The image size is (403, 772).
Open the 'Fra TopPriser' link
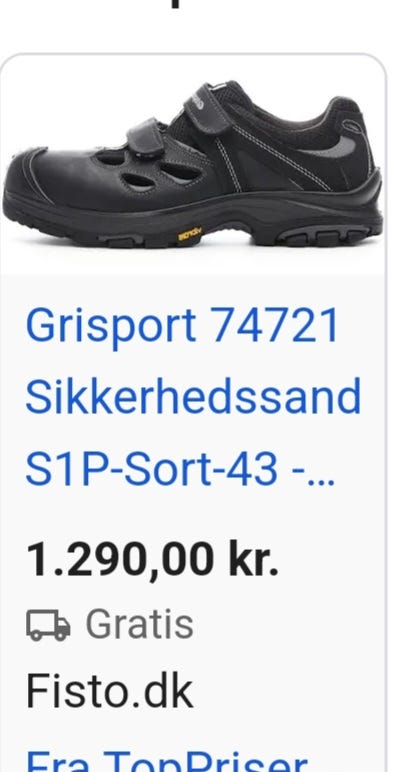[167, 761]
